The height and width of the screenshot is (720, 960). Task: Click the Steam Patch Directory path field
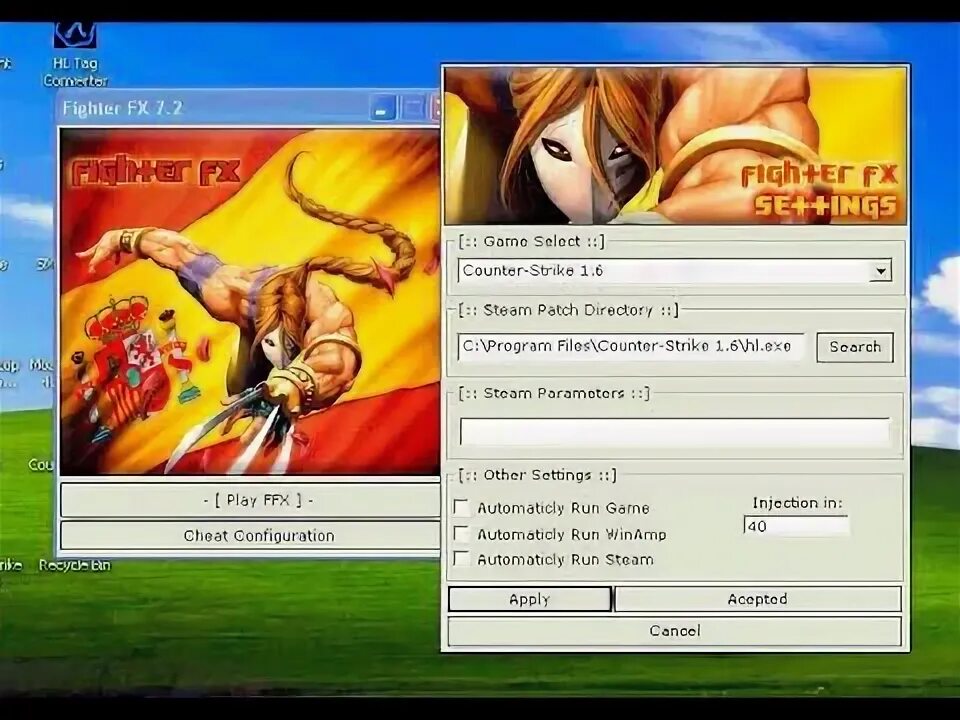click(631, 347)
